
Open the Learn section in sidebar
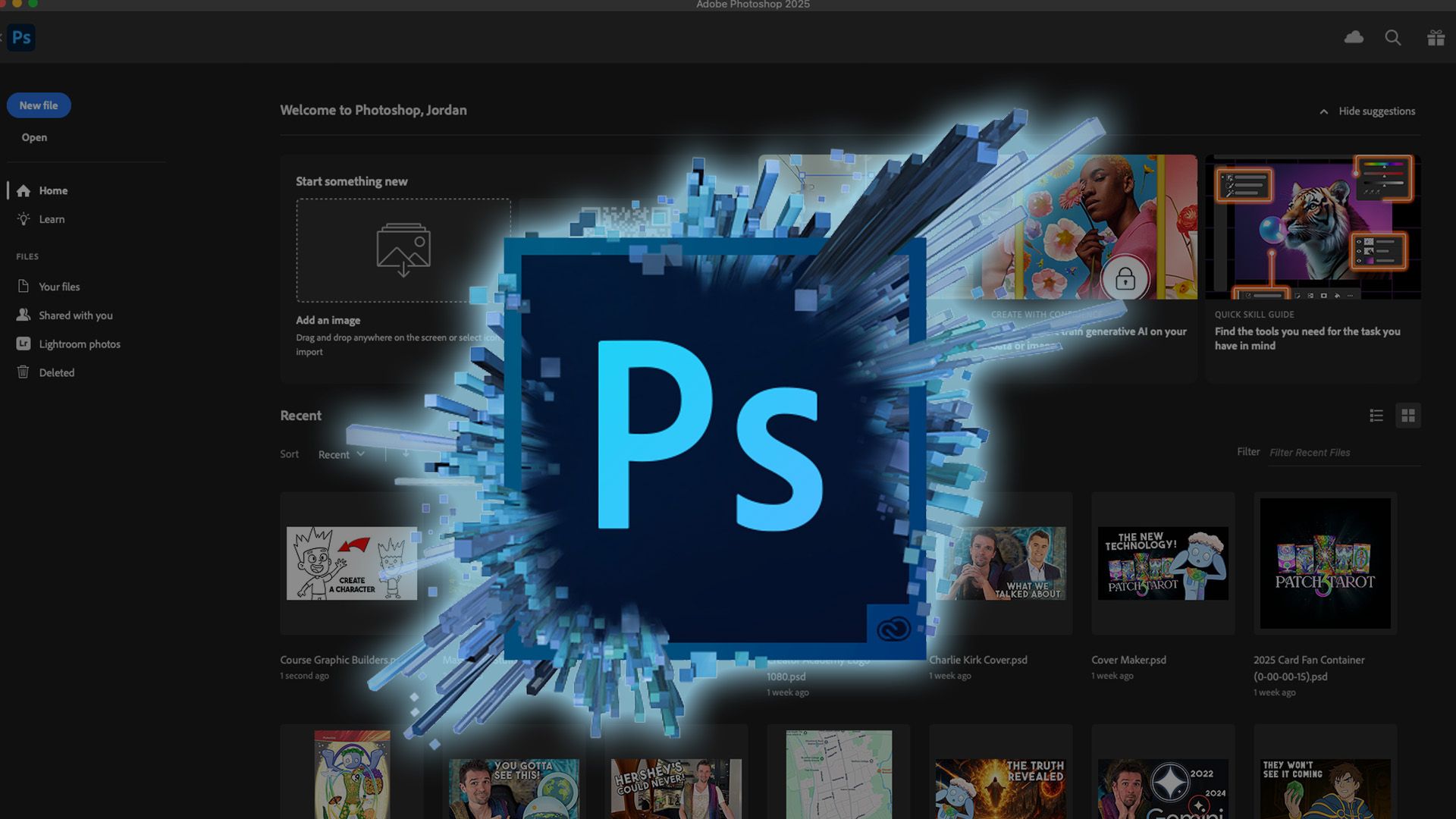(x=52, y=219)
